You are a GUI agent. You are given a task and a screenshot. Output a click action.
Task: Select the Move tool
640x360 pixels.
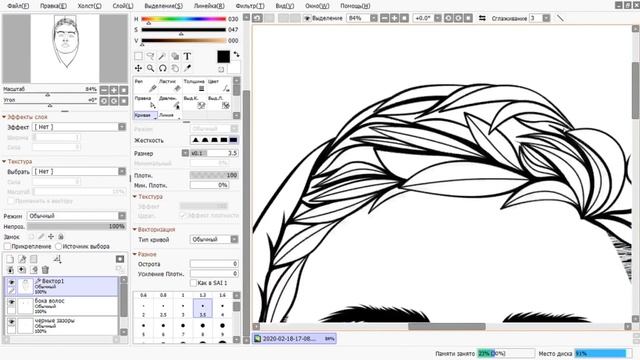[x=138, y=68]
